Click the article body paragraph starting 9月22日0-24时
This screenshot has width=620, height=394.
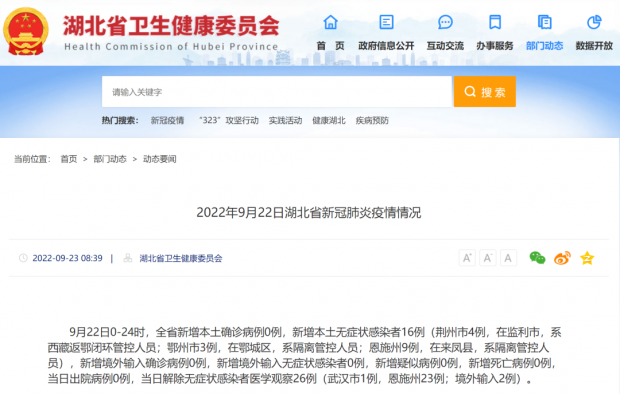tap(304, 355)
